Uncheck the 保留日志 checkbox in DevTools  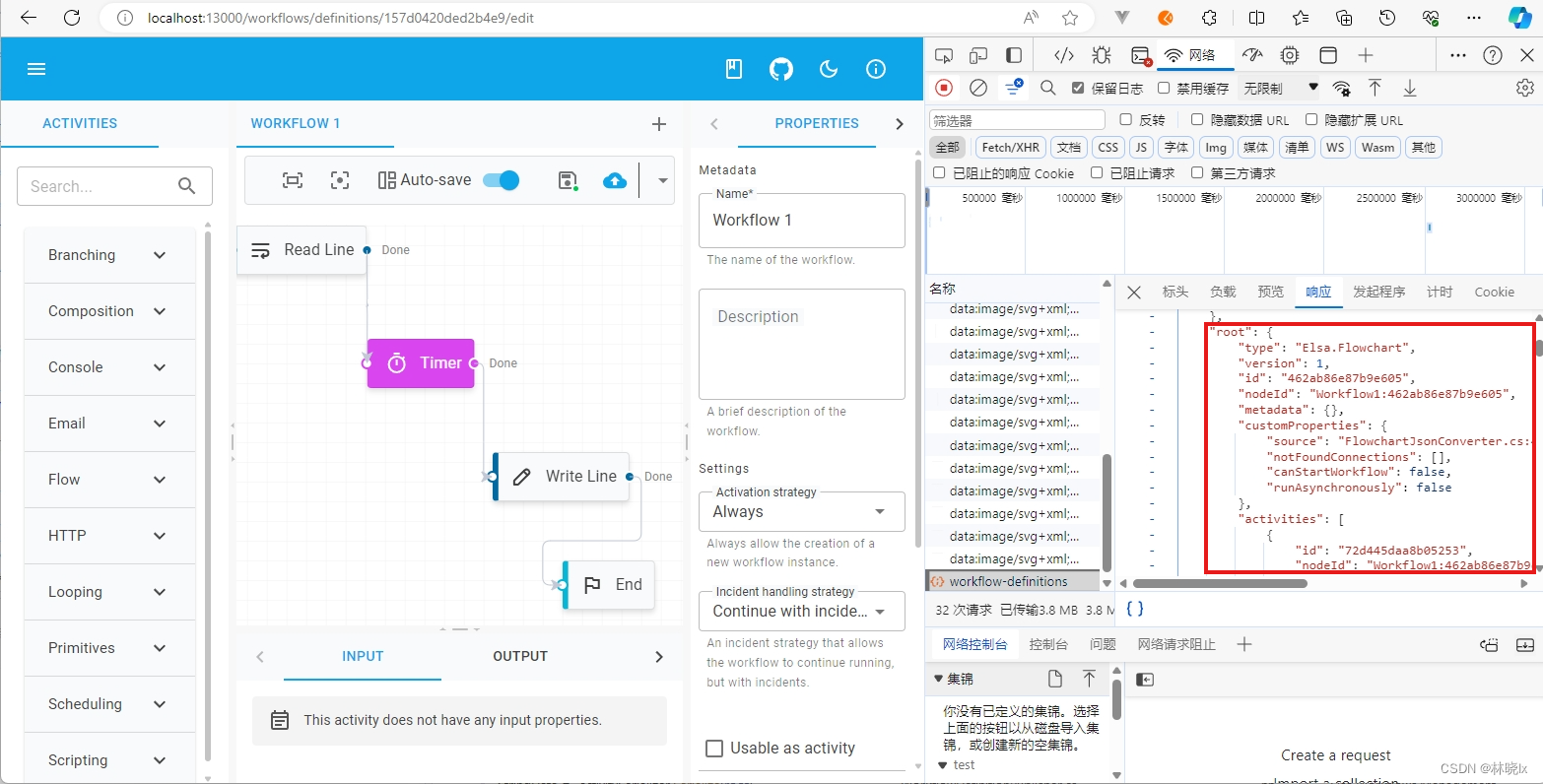[1078, 89]
